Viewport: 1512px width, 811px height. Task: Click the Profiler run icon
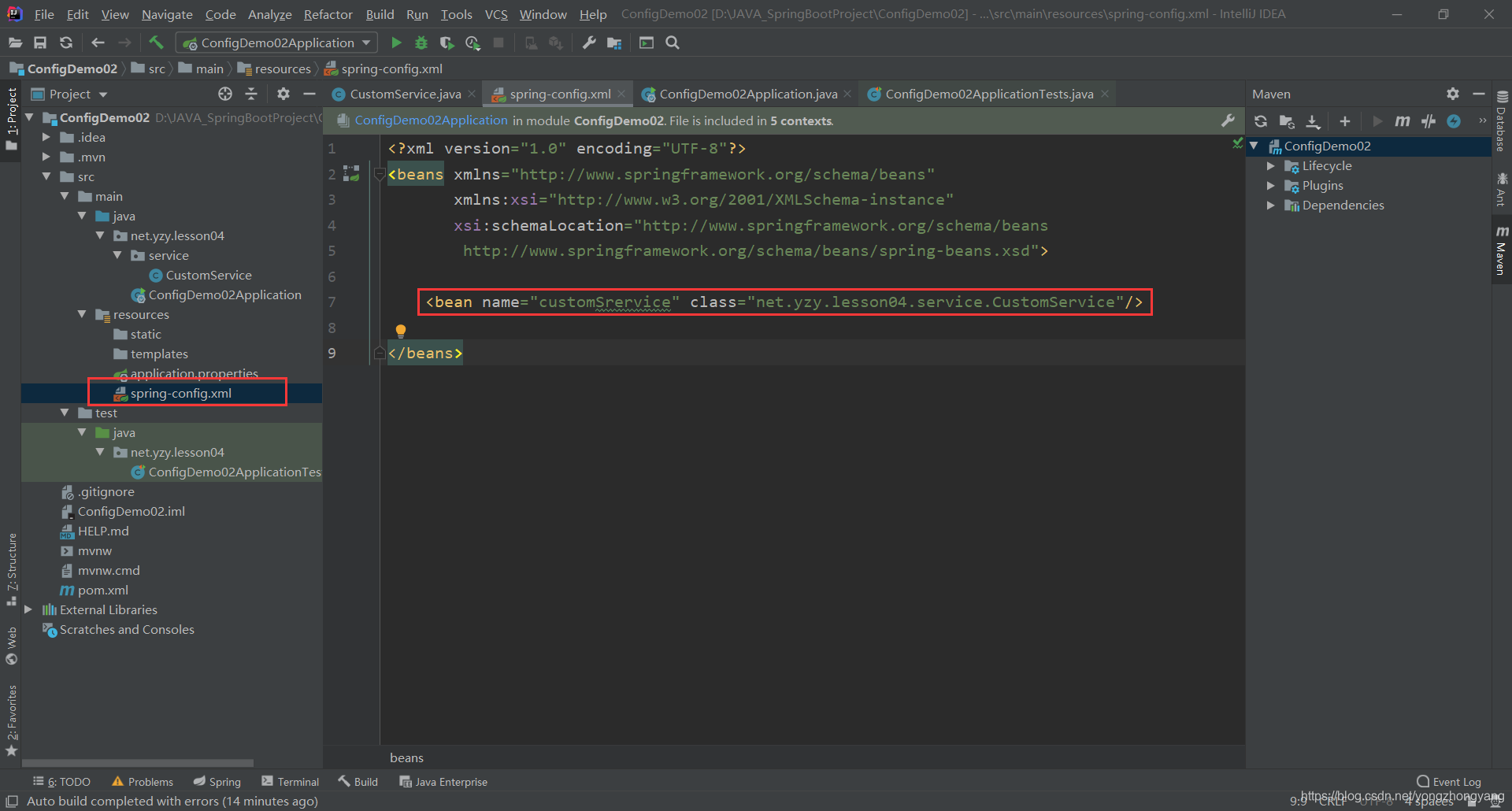472,43
